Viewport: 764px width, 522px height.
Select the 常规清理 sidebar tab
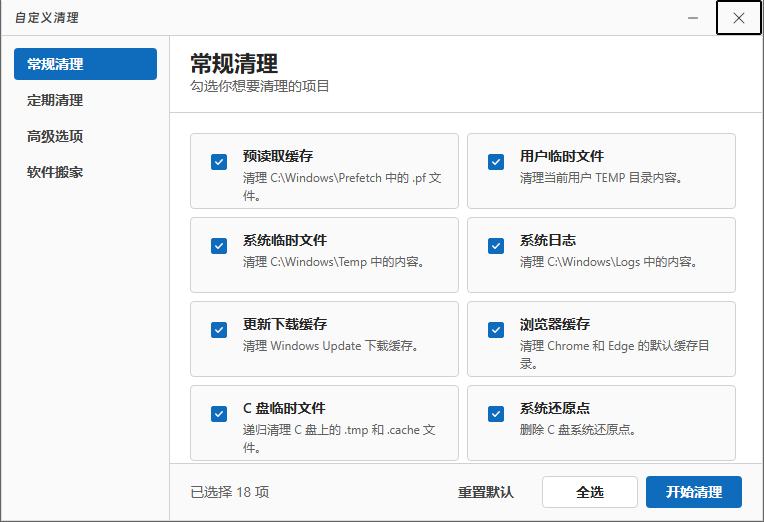[85, 64]
